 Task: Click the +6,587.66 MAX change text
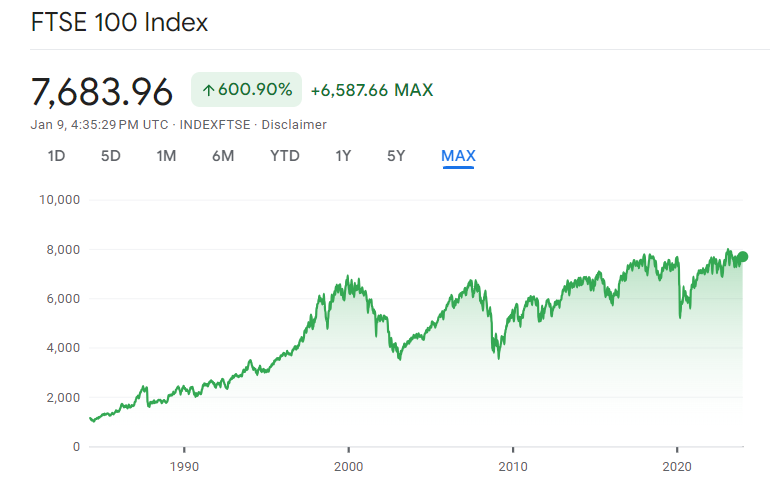pos(372,90)
